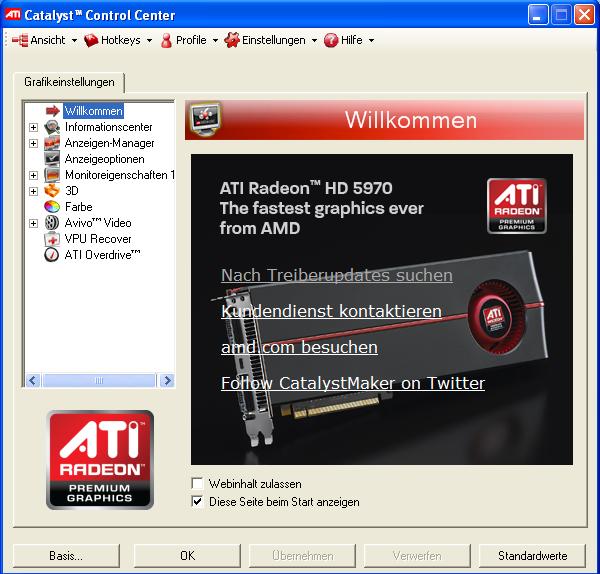Image resolution: width=600 pixels, height=574 pixels.
Task: Click the ATI Radeon HD 5970 headline
Action: (x=306, y=188)
